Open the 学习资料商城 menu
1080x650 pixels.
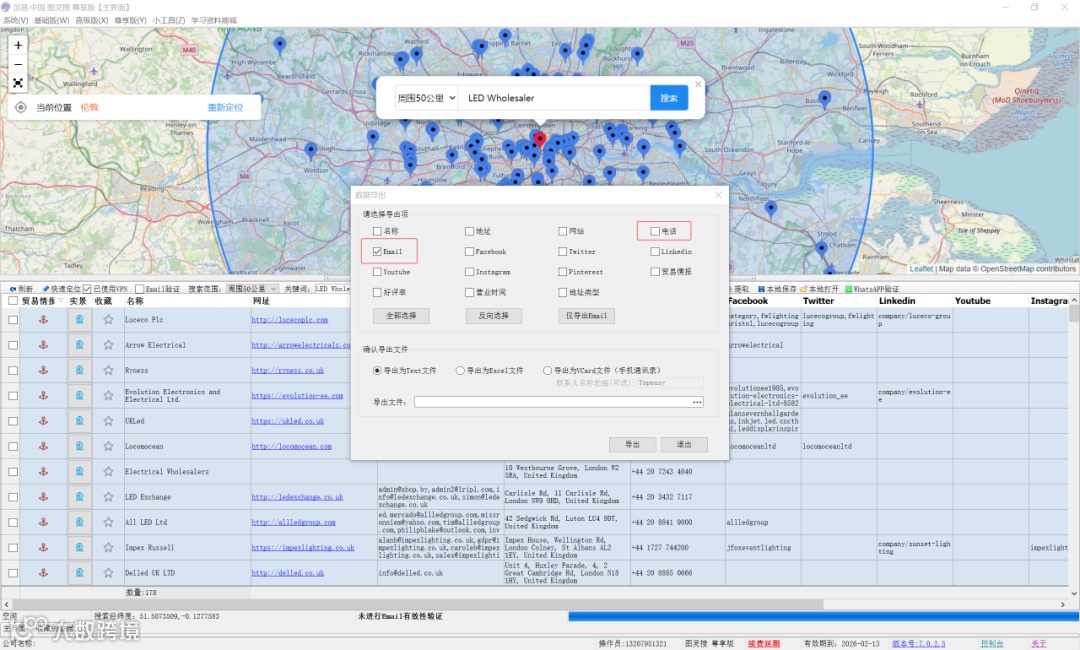[x=214, y=21]
